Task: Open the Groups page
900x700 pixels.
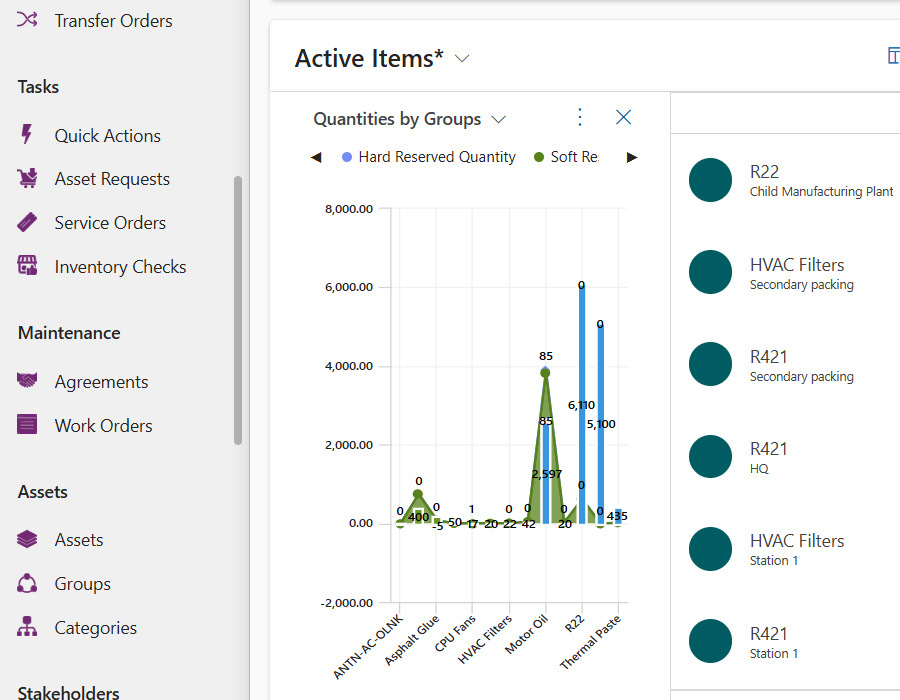Action: (x=83, y=584)
